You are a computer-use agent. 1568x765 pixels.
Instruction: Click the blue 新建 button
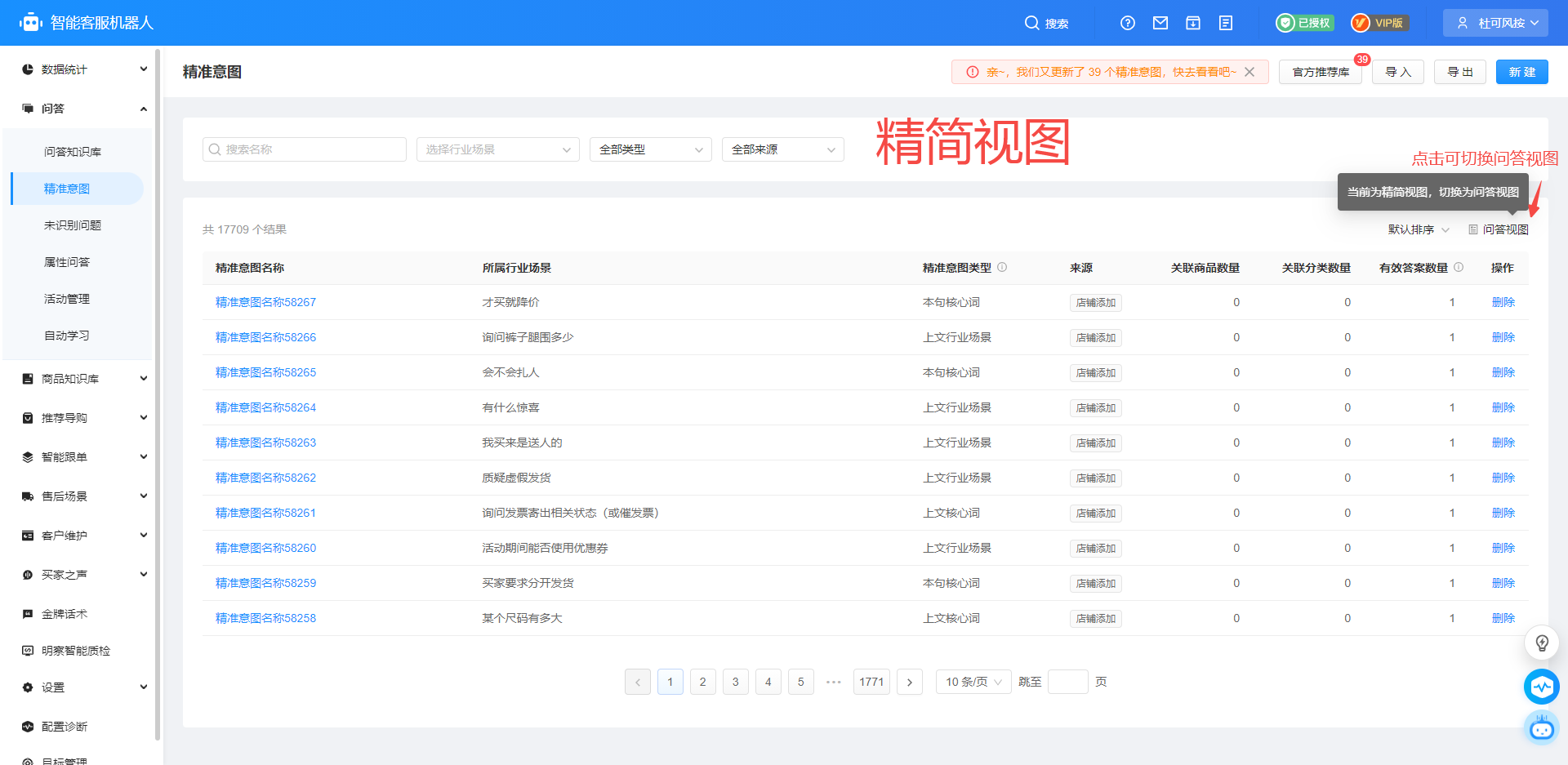click(x=1522, y=72)
